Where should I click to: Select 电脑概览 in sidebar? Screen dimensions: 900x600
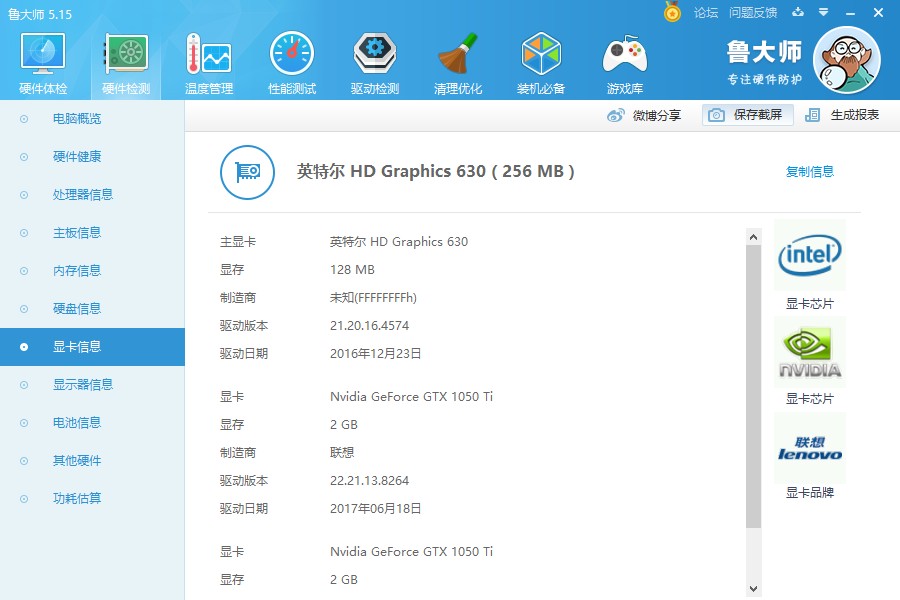92,119
